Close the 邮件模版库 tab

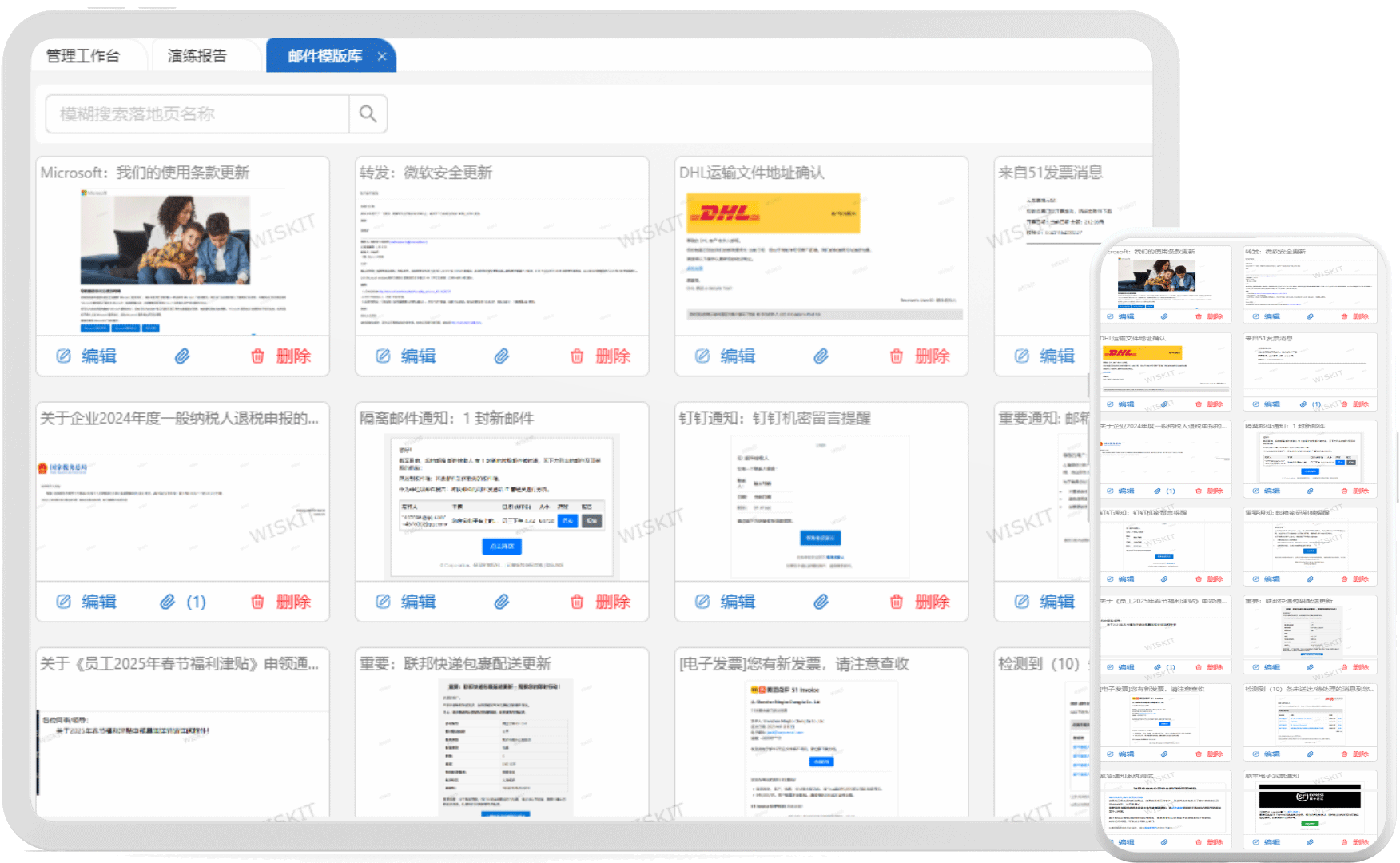tap(382, 56)
